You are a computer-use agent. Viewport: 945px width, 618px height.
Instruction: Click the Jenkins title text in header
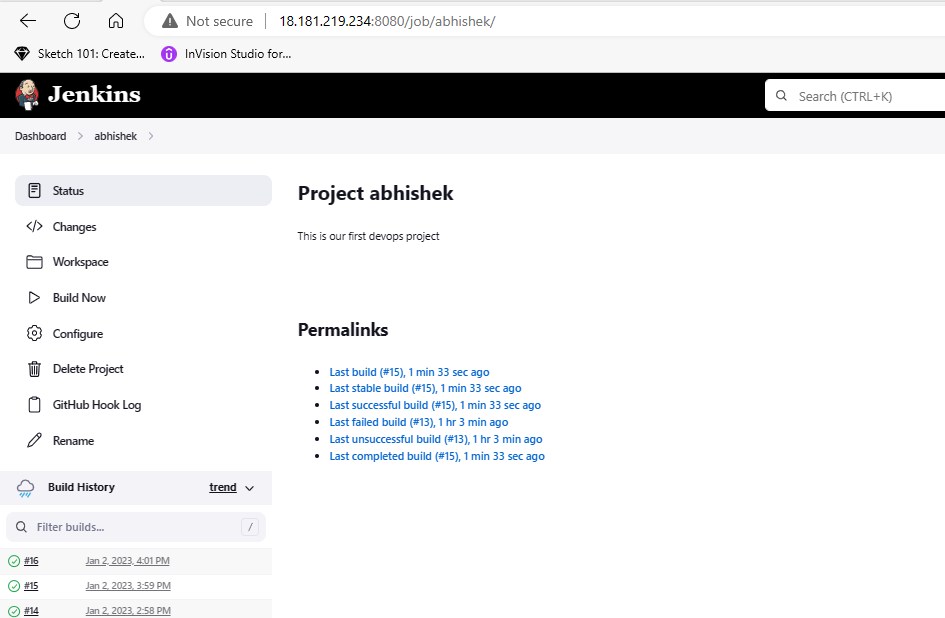pos(94,95)
